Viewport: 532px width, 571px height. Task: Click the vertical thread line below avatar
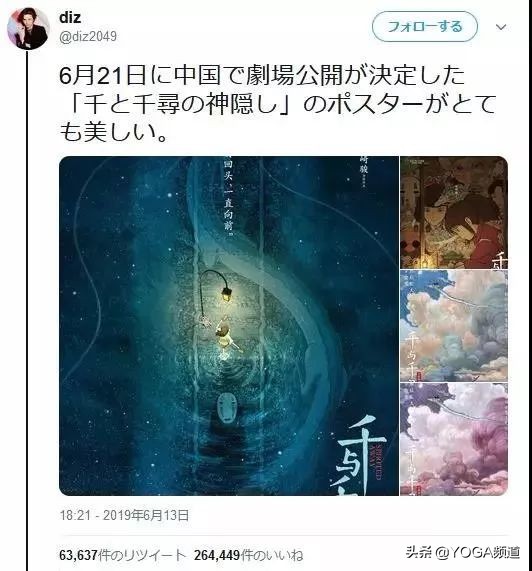point(27,310)
